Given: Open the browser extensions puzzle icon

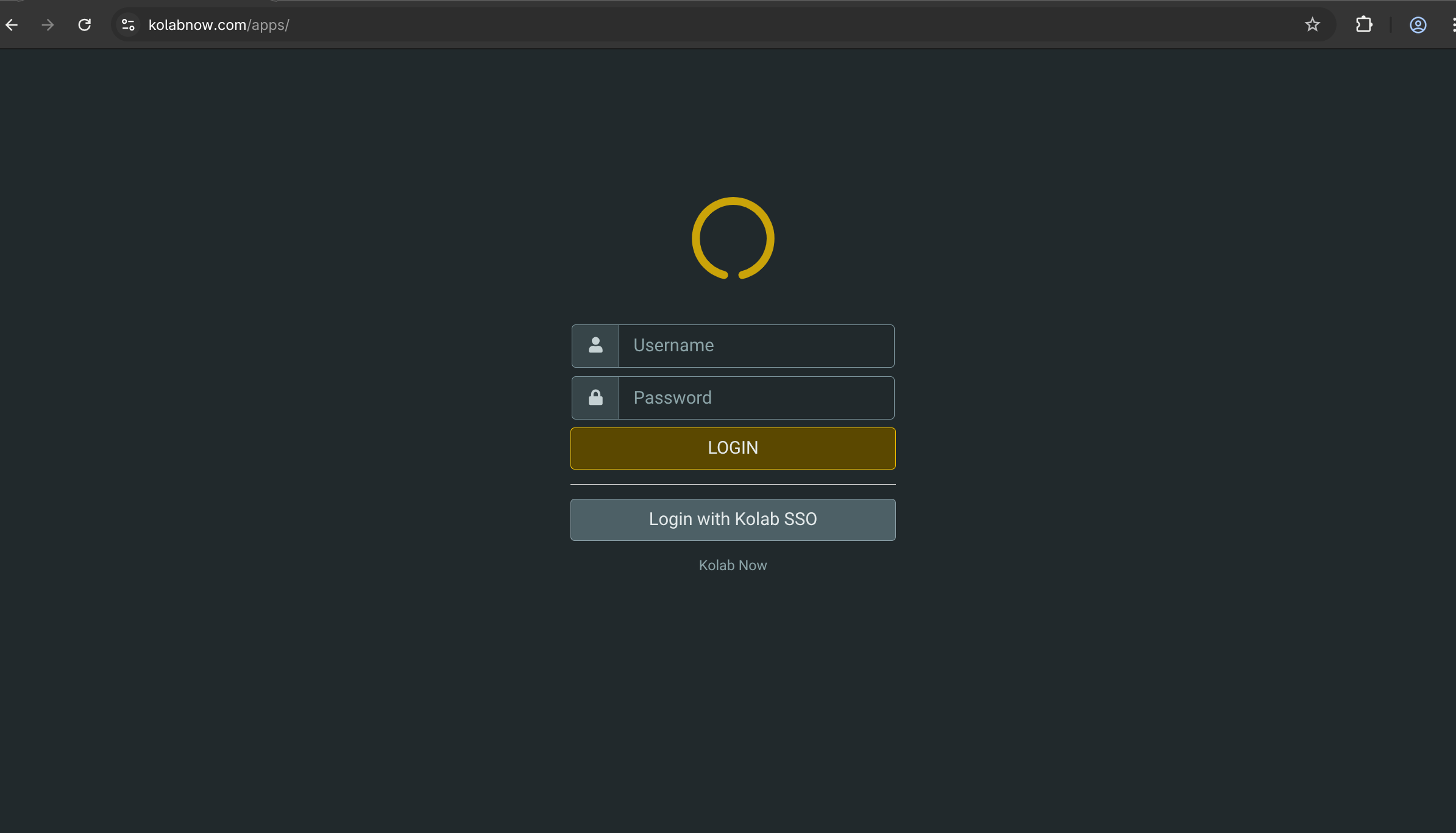Looking at the screenshot, I should point(1364,25).
